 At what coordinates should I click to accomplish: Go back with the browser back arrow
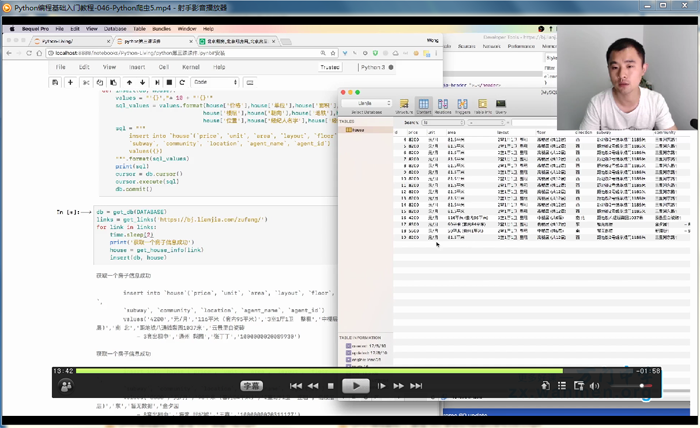(x=9, y=53)
